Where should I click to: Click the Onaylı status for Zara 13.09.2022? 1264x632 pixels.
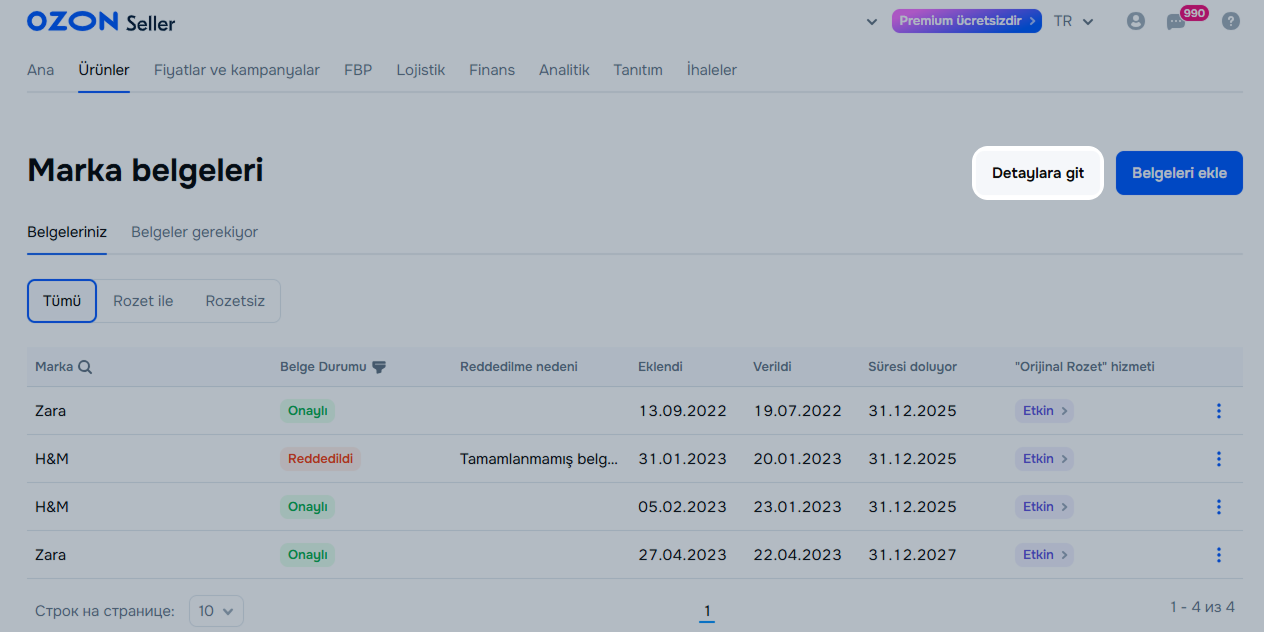tap(307, 411)
